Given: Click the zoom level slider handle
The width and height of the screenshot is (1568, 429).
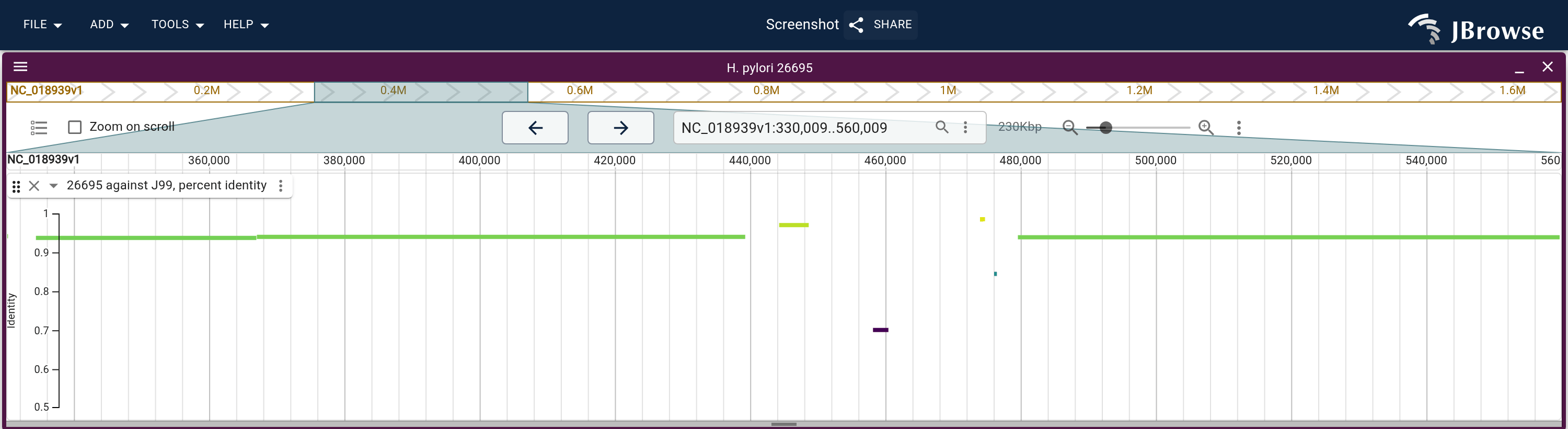Looking at the screenshot, I should point(1106,127).
